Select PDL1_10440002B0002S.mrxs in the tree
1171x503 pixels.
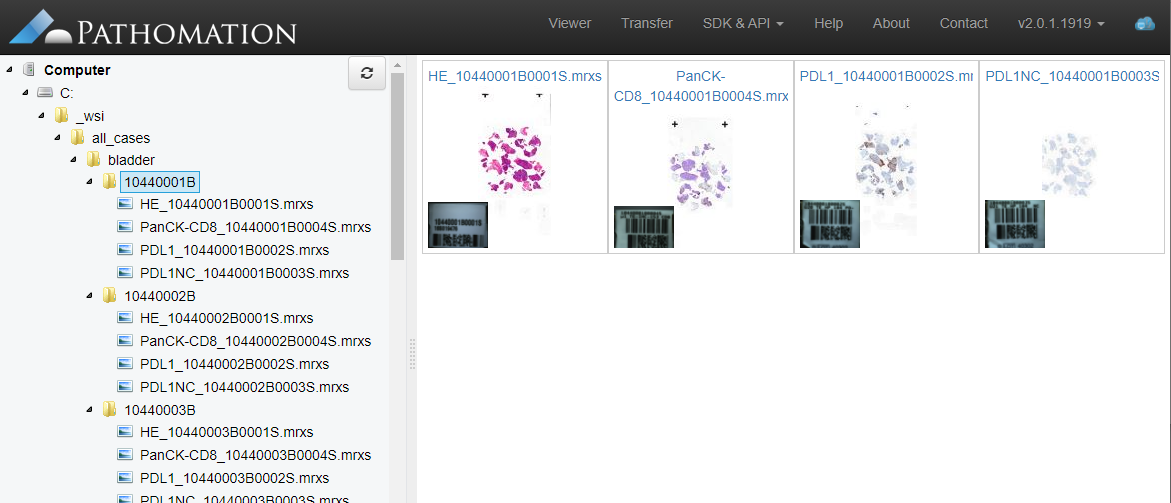234,364
